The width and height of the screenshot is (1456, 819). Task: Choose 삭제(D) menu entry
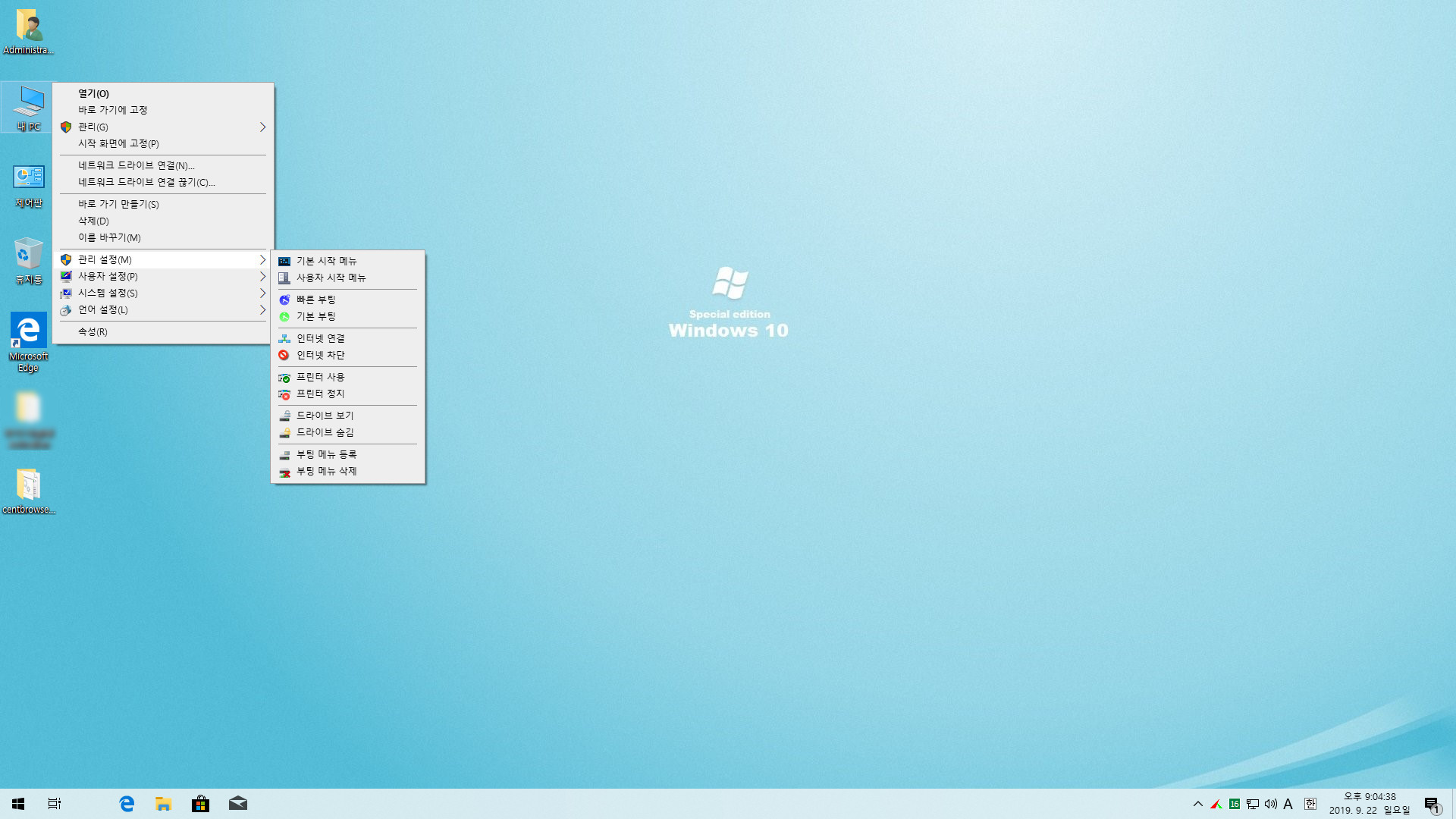(x=163, y=221)
